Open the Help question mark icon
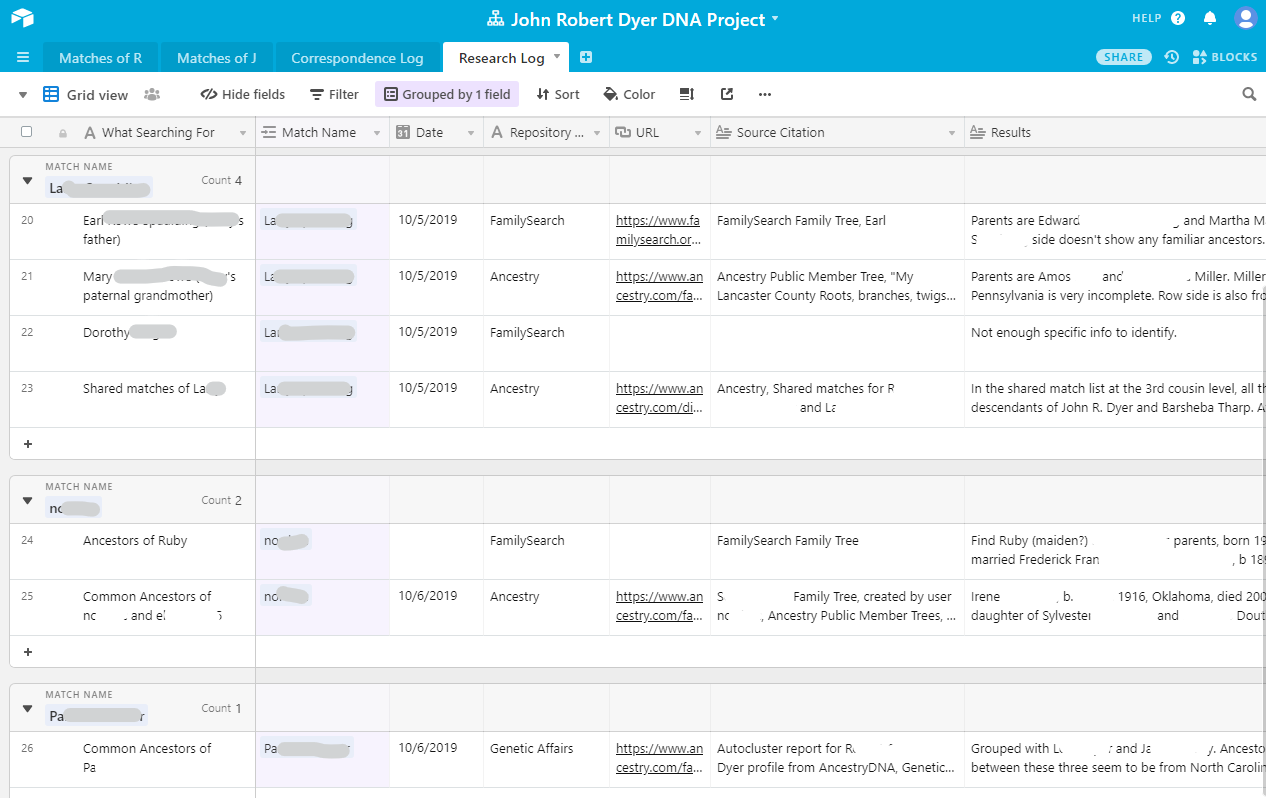The image size is (1266, 798). tap(1178, 18)
